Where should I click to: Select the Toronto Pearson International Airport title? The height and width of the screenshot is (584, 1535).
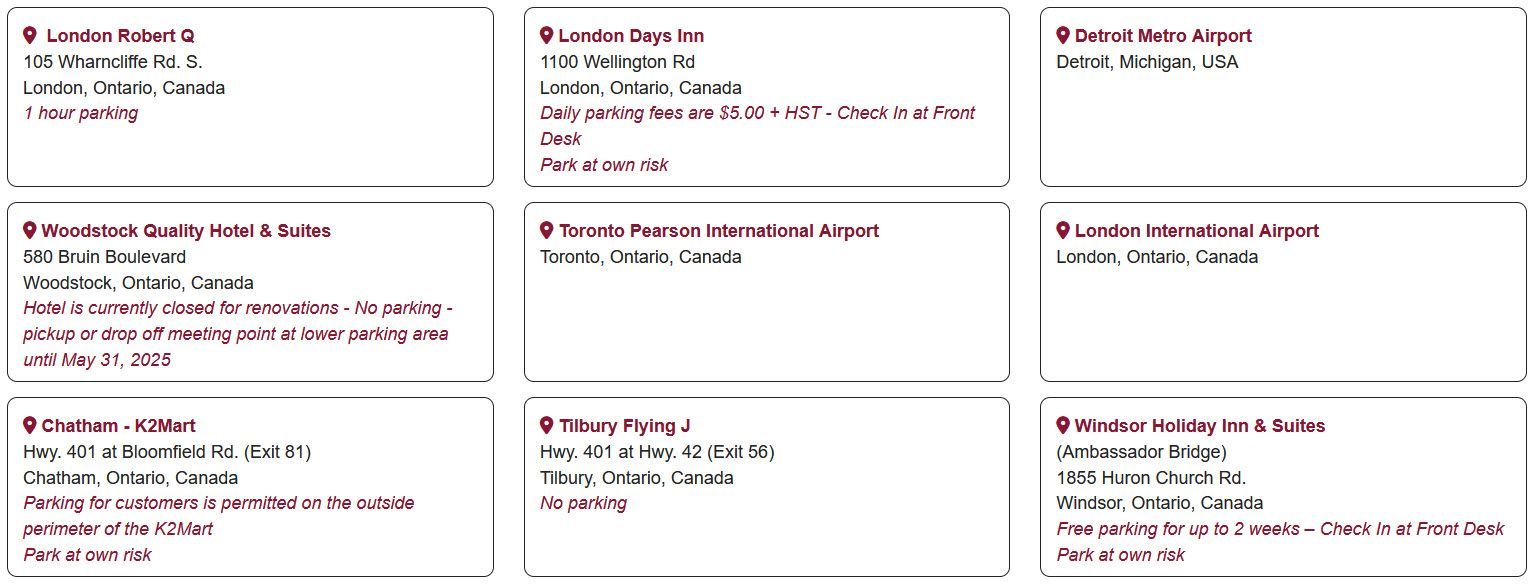(719, 231)
